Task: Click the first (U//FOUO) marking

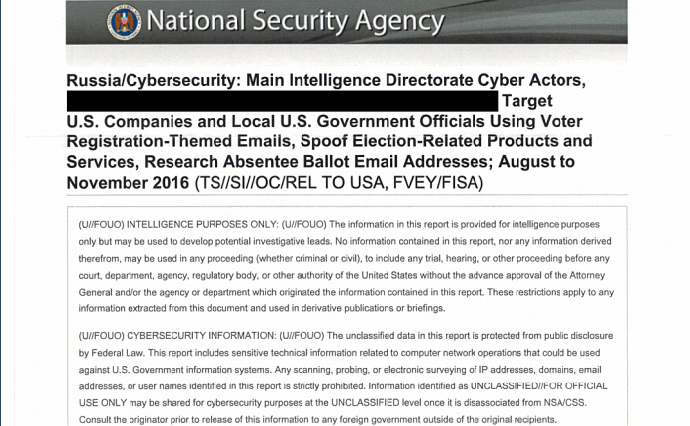Action: coord(99,224)
